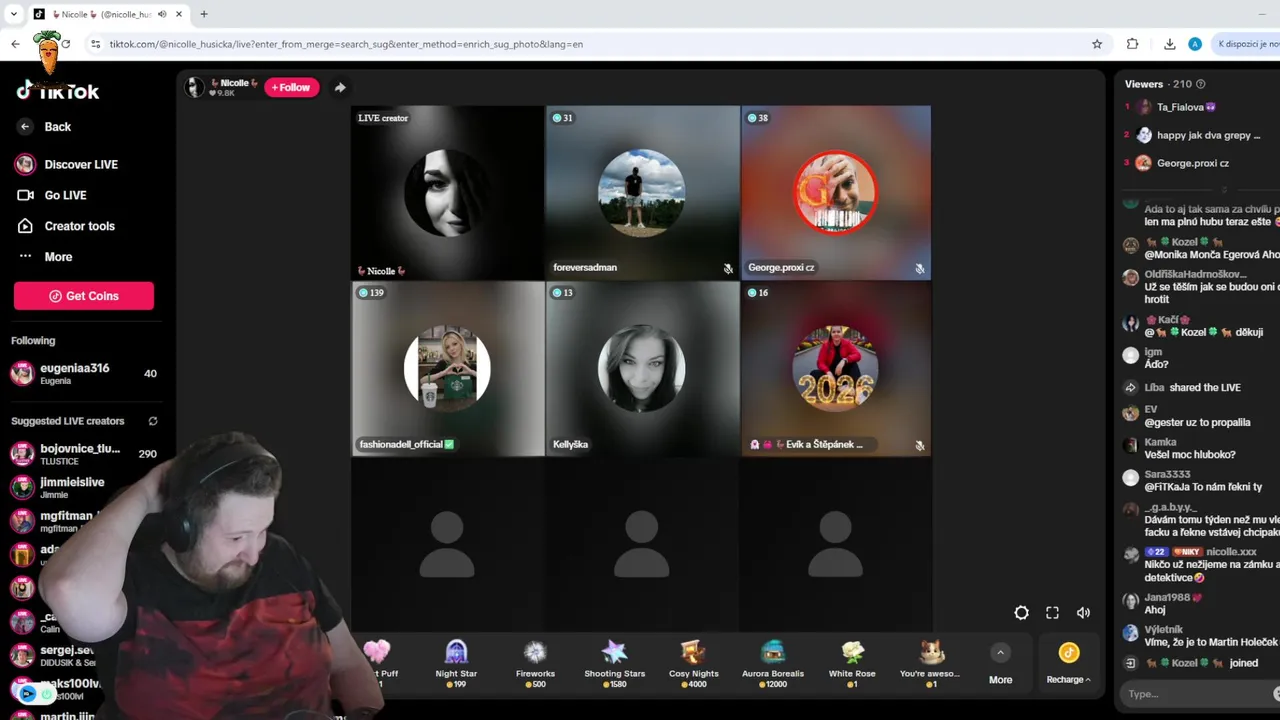
Task: Open Discover LIVE in sidebar
Action: click(x=68, y=164)
